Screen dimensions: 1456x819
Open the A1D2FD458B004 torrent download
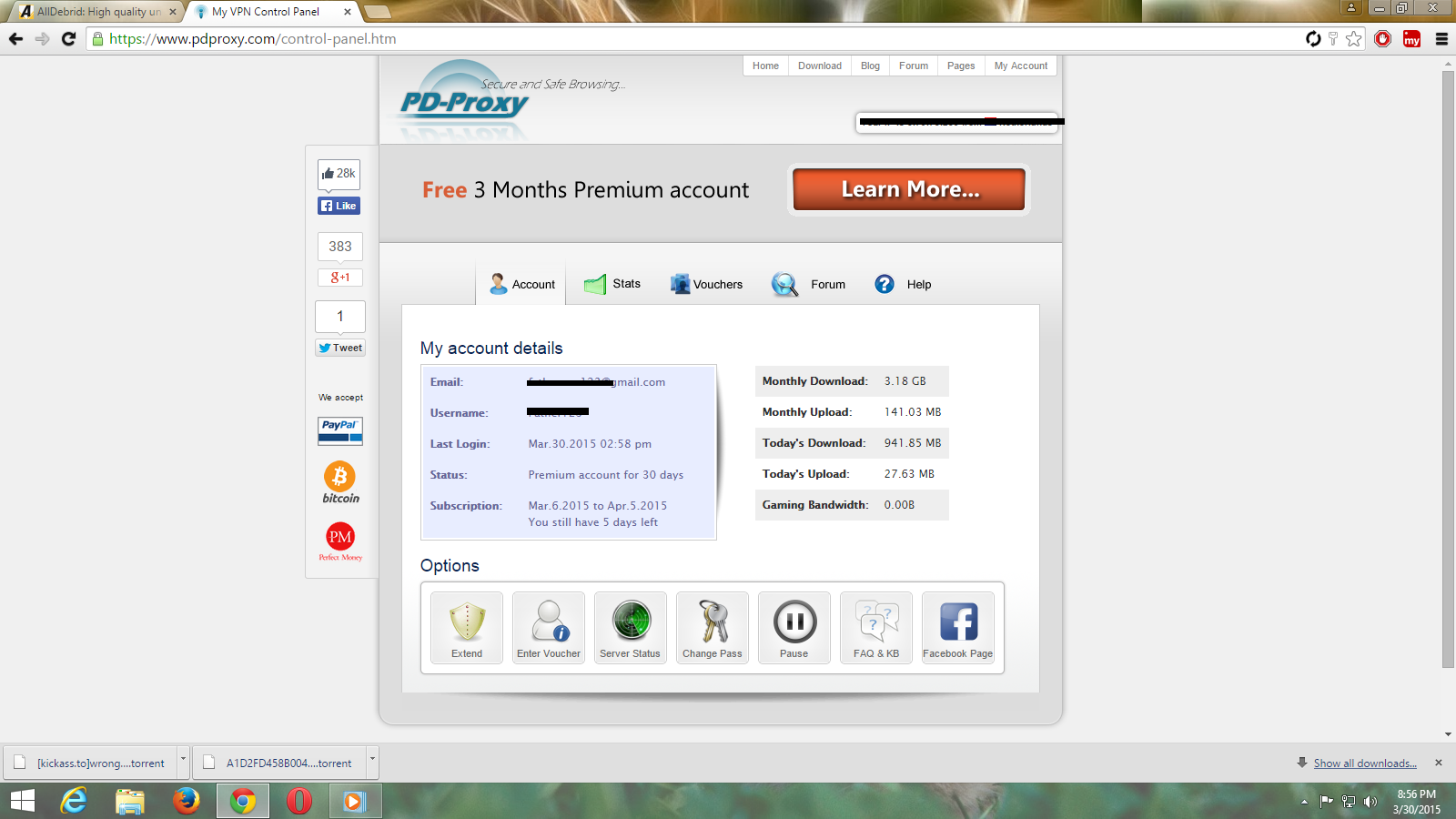point(279,763)
